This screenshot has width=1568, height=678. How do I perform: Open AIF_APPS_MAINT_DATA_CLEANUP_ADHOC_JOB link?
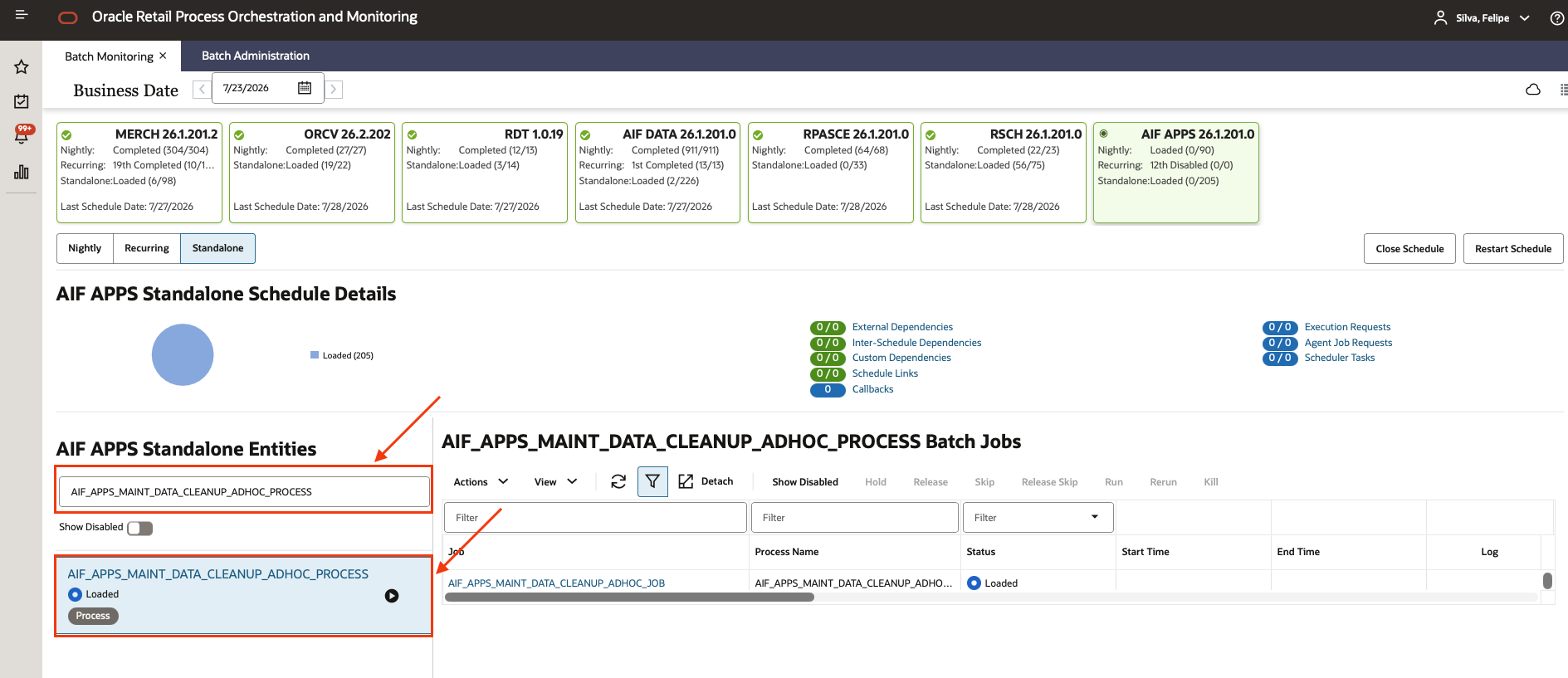[556, 583]
